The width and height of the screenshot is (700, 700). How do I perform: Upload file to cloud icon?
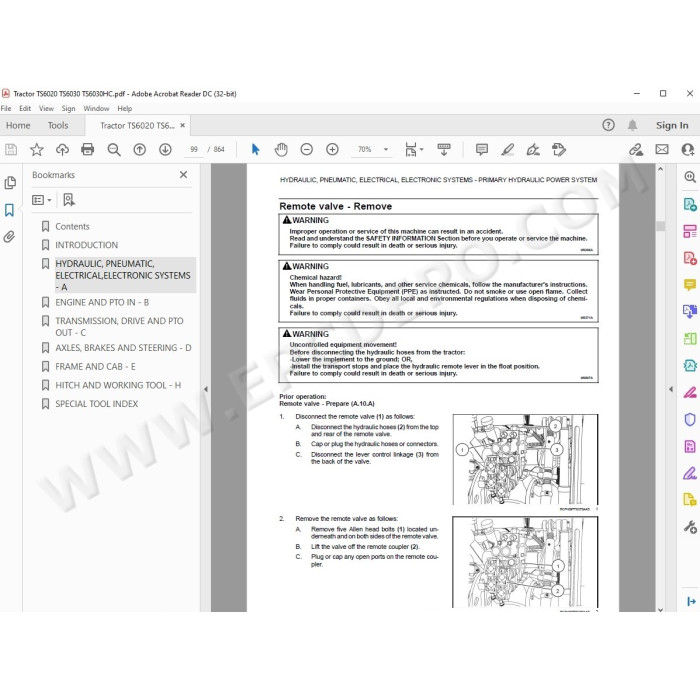click(x=62, y=149)
